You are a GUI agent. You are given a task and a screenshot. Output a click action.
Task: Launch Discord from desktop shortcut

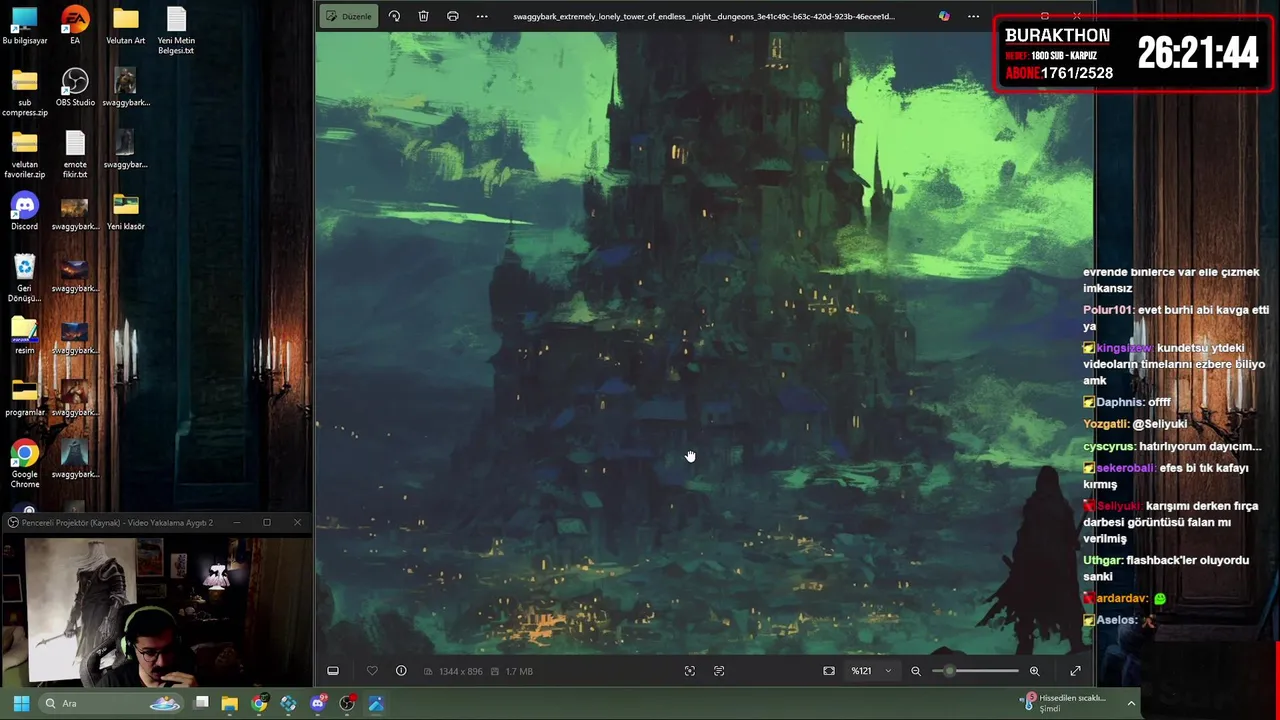(25, 212)
